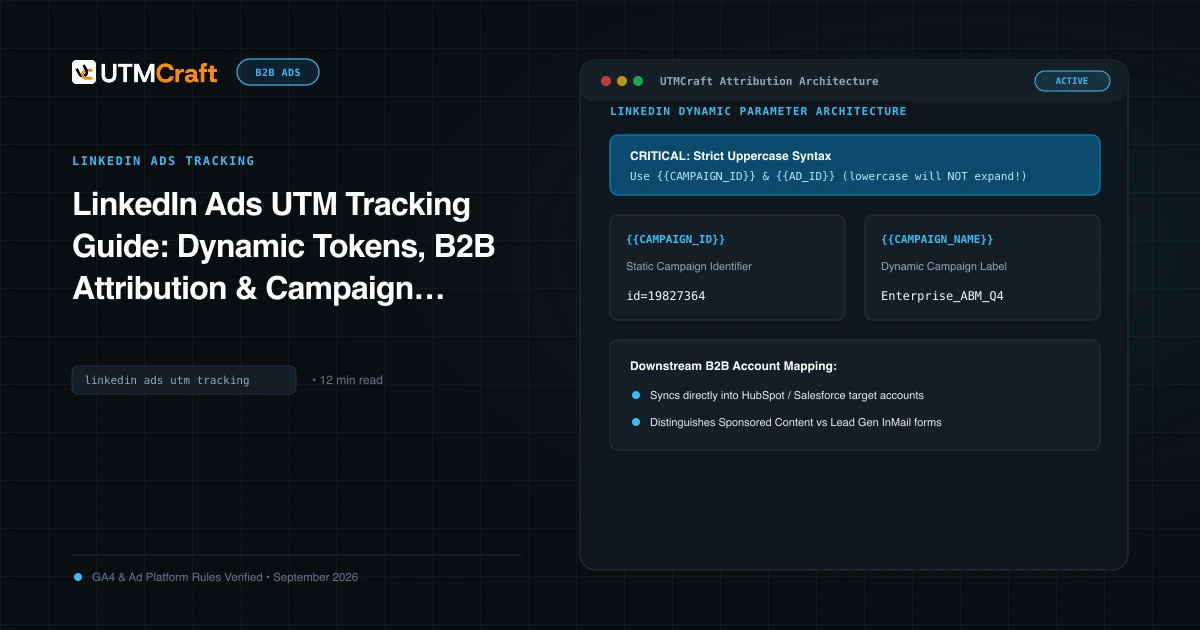
Task: Click the Distinguishes Sponsored Content vs Lead Gen line
Action: pyautogui.click(x=795, y=422)
